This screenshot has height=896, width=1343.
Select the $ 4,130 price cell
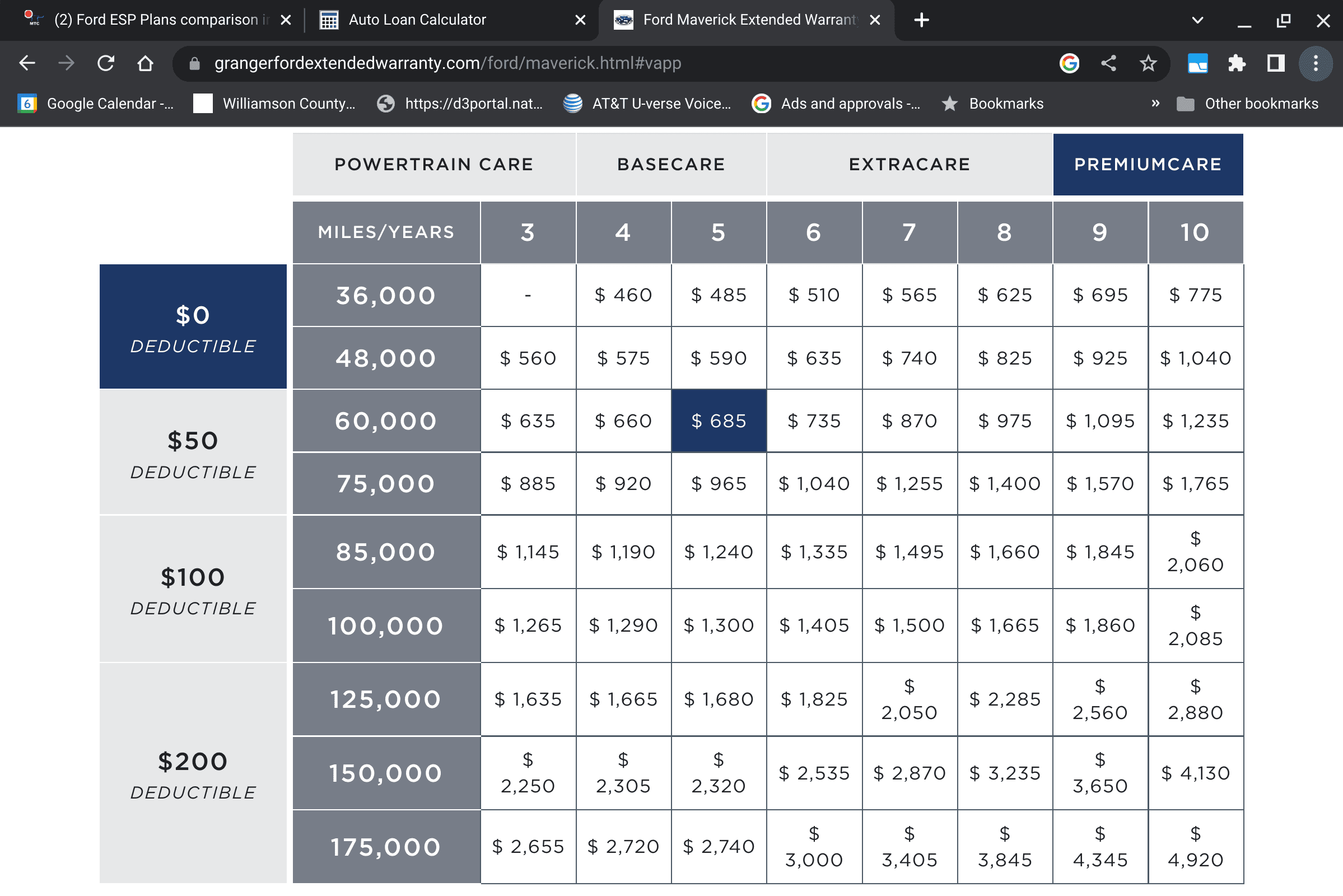(x=1195, y=773)
